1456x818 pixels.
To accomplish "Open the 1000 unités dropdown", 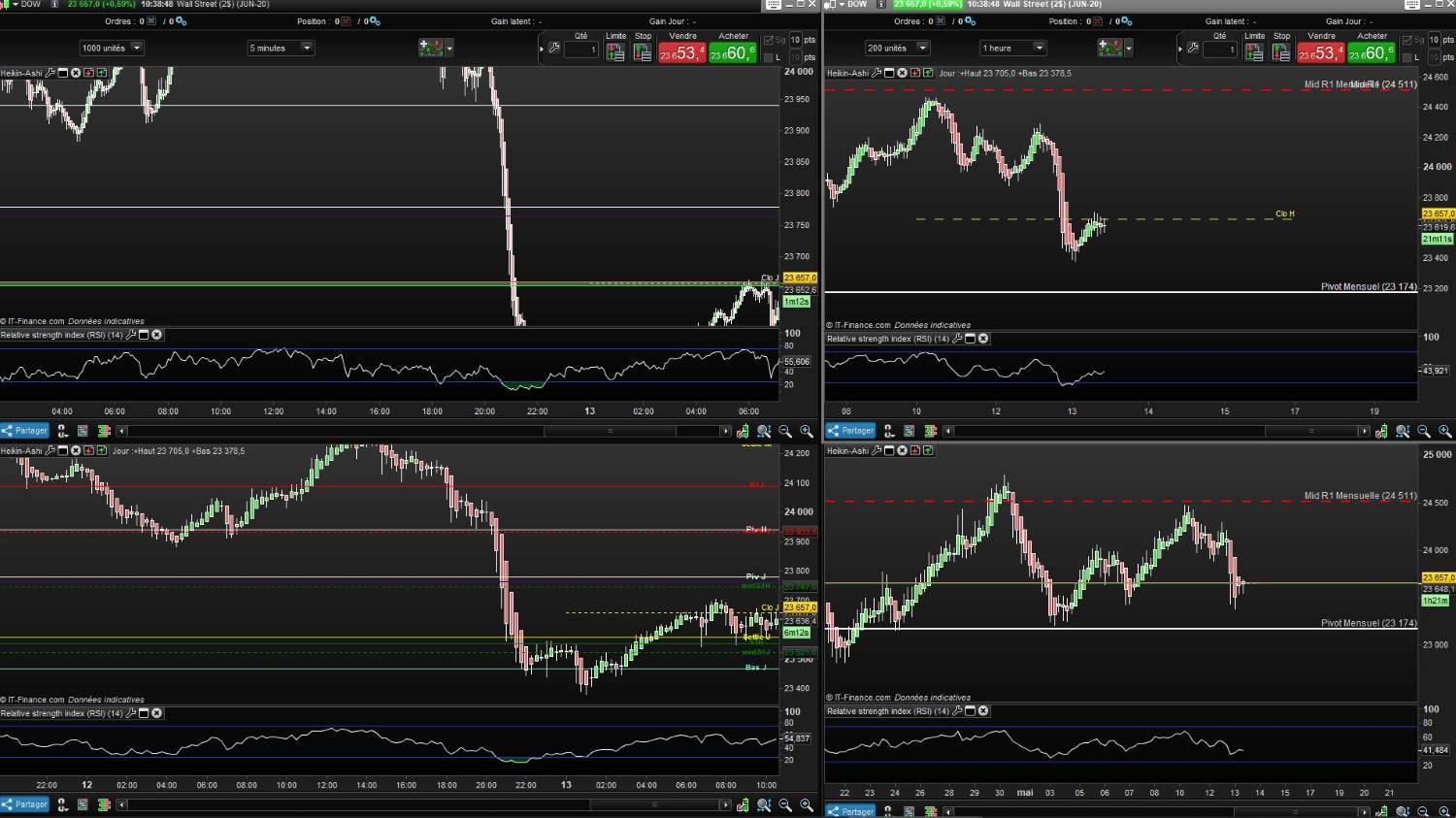I will point(112,48).
